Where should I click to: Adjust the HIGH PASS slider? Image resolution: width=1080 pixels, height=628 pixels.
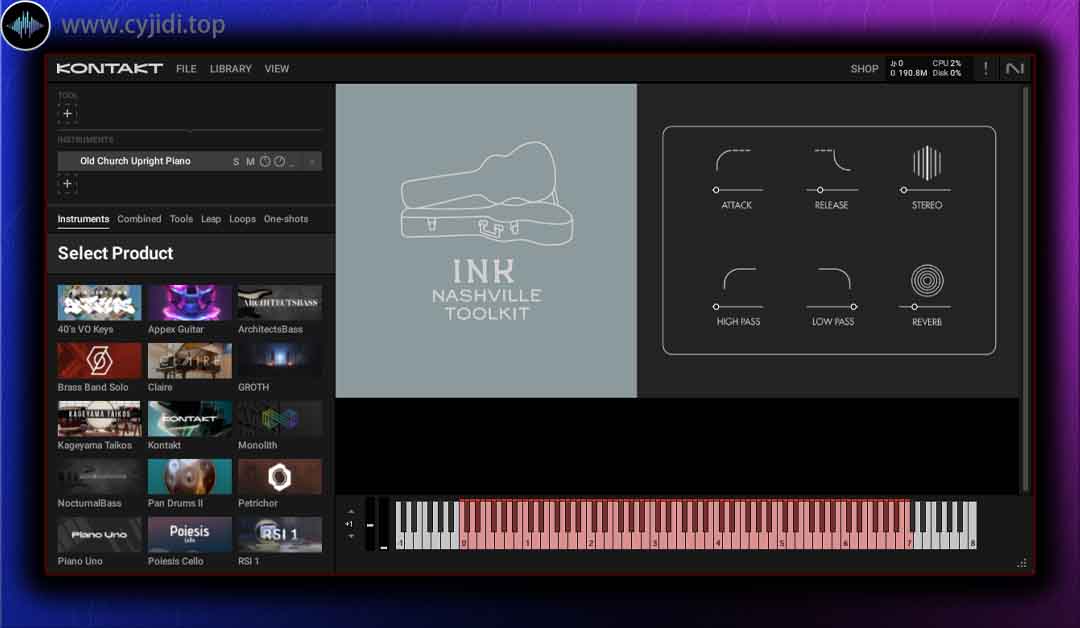(738, 307)
